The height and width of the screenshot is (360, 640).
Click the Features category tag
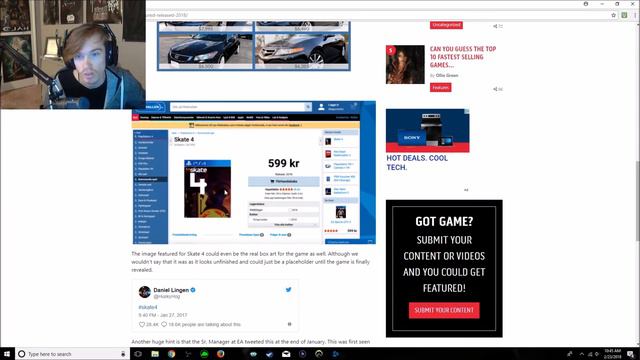(440, 87)
